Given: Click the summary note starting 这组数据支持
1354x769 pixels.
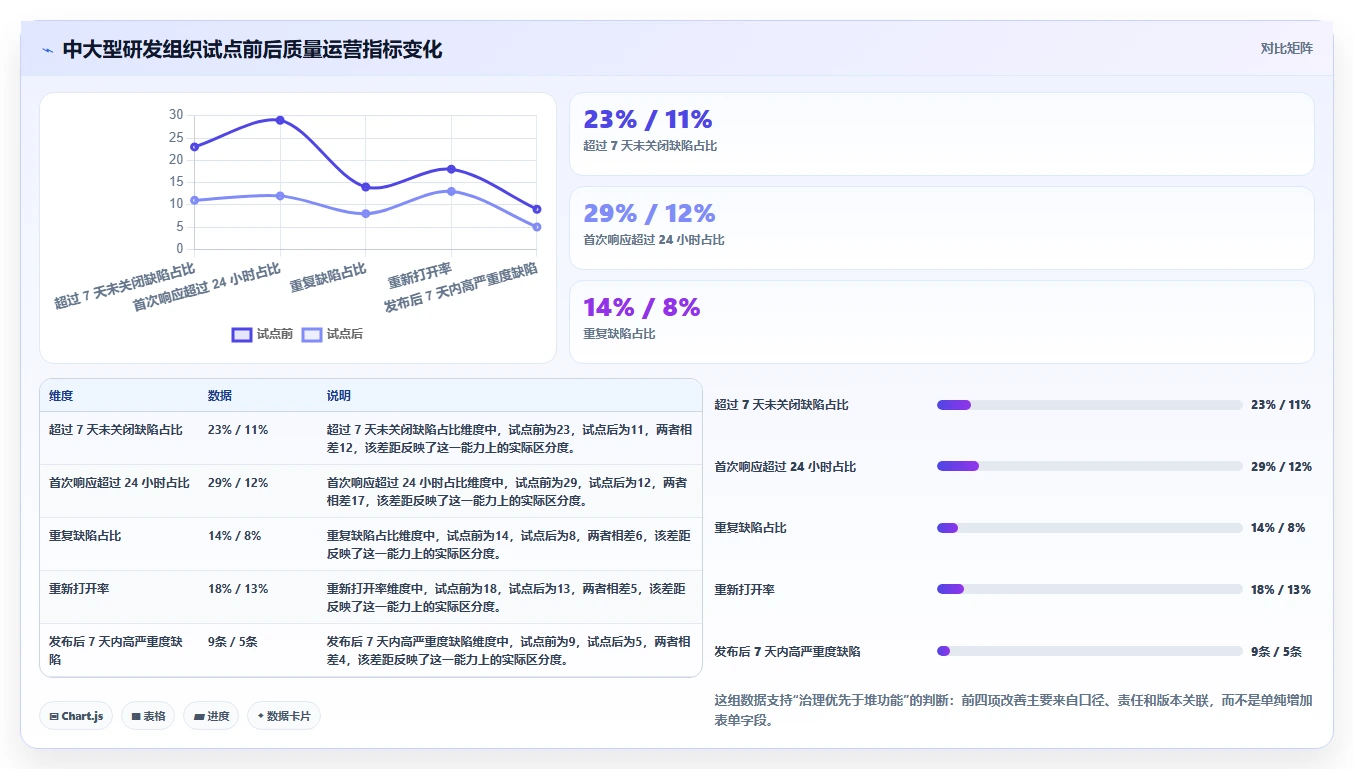Looking at the screenshot, I should point(1013,710).
